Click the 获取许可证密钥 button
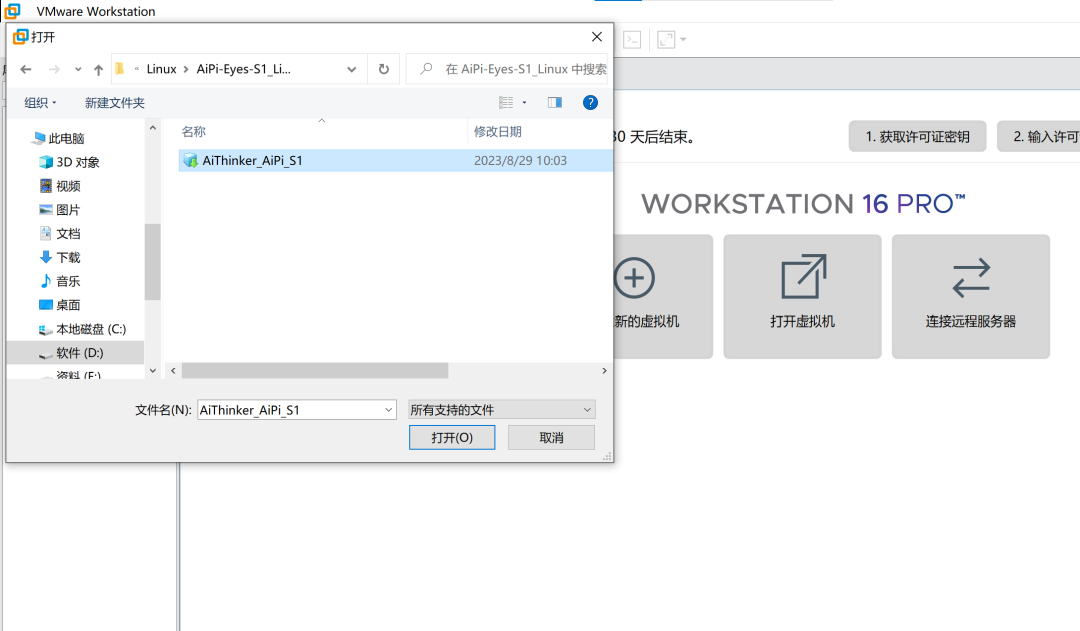Viewport: 1080px width, 631px height. click(917, 136)
